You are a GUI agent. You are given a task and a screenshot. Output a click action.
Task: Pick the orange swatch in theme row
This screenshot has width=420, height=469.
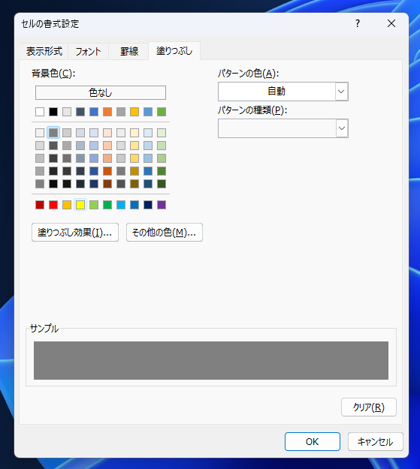[x=107, y=112]
